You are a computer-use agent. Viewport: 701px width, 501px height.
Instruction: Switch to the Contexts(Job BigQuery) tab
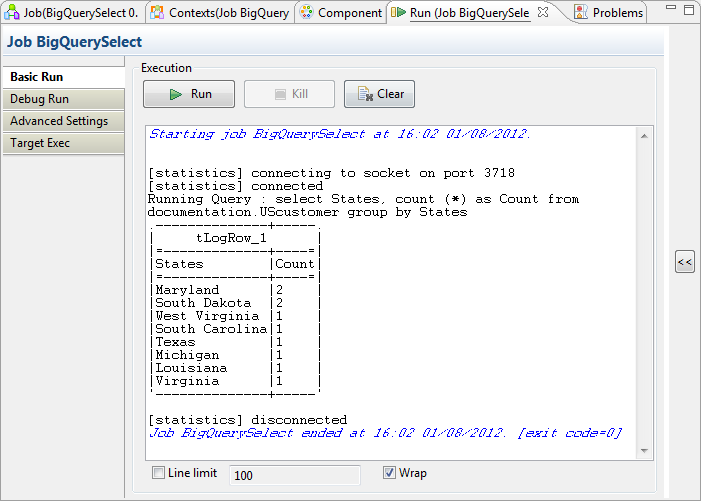(x=221, y=13)
